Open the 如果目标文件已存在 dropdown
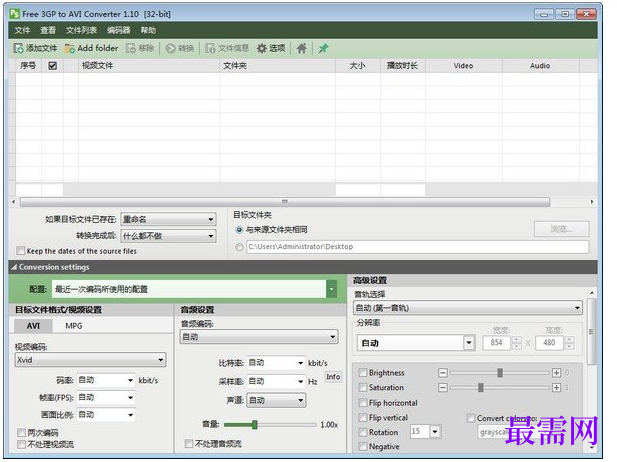The width and height of the screenshot is (617, 462). (x=168, y=219)
